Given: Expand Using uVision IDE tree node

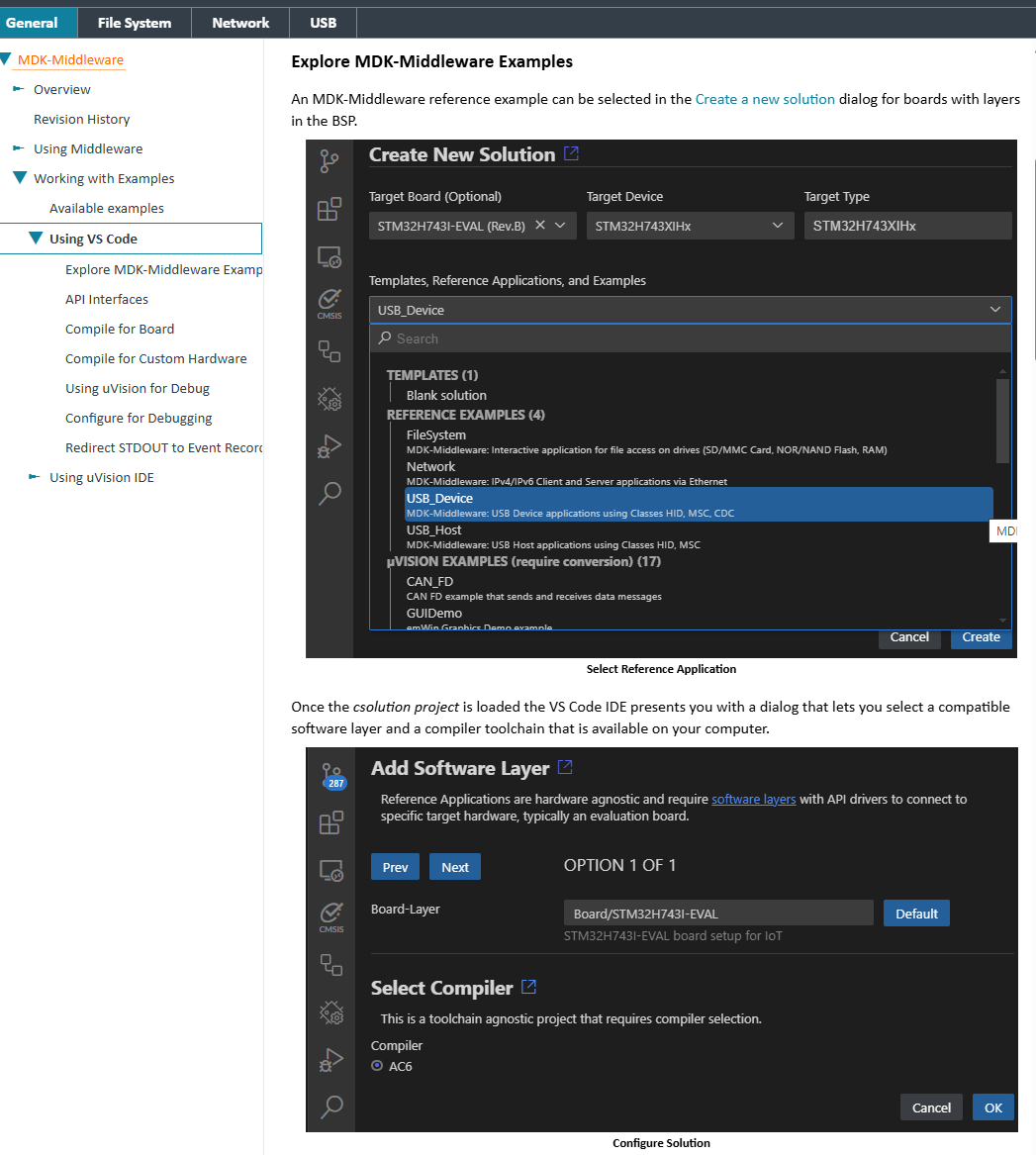Looking at the screenshot, I should point(34,477).
